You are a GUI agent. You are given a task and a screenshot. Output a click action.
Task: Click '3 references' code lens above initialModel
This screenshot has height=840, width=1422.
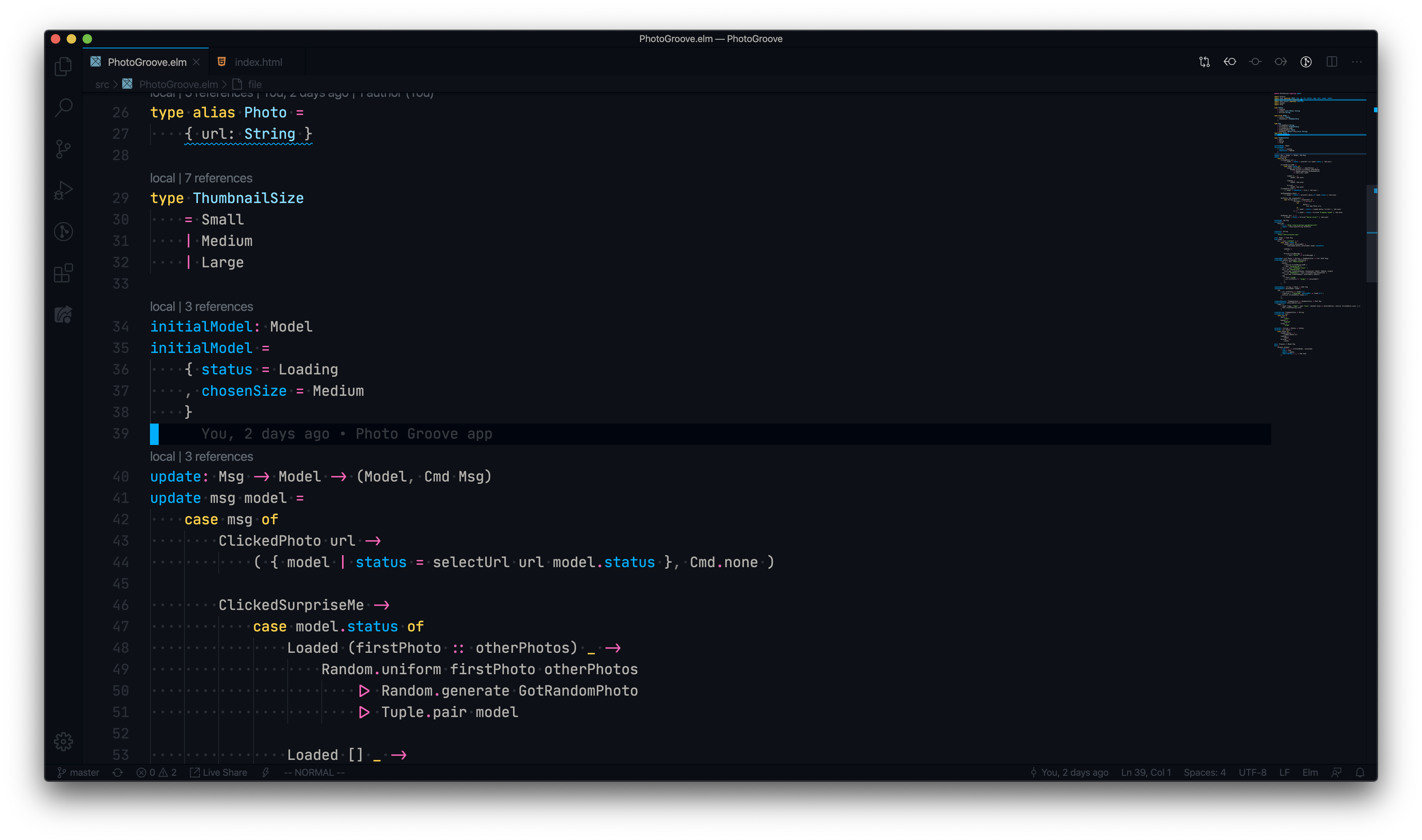click(219, 307)
